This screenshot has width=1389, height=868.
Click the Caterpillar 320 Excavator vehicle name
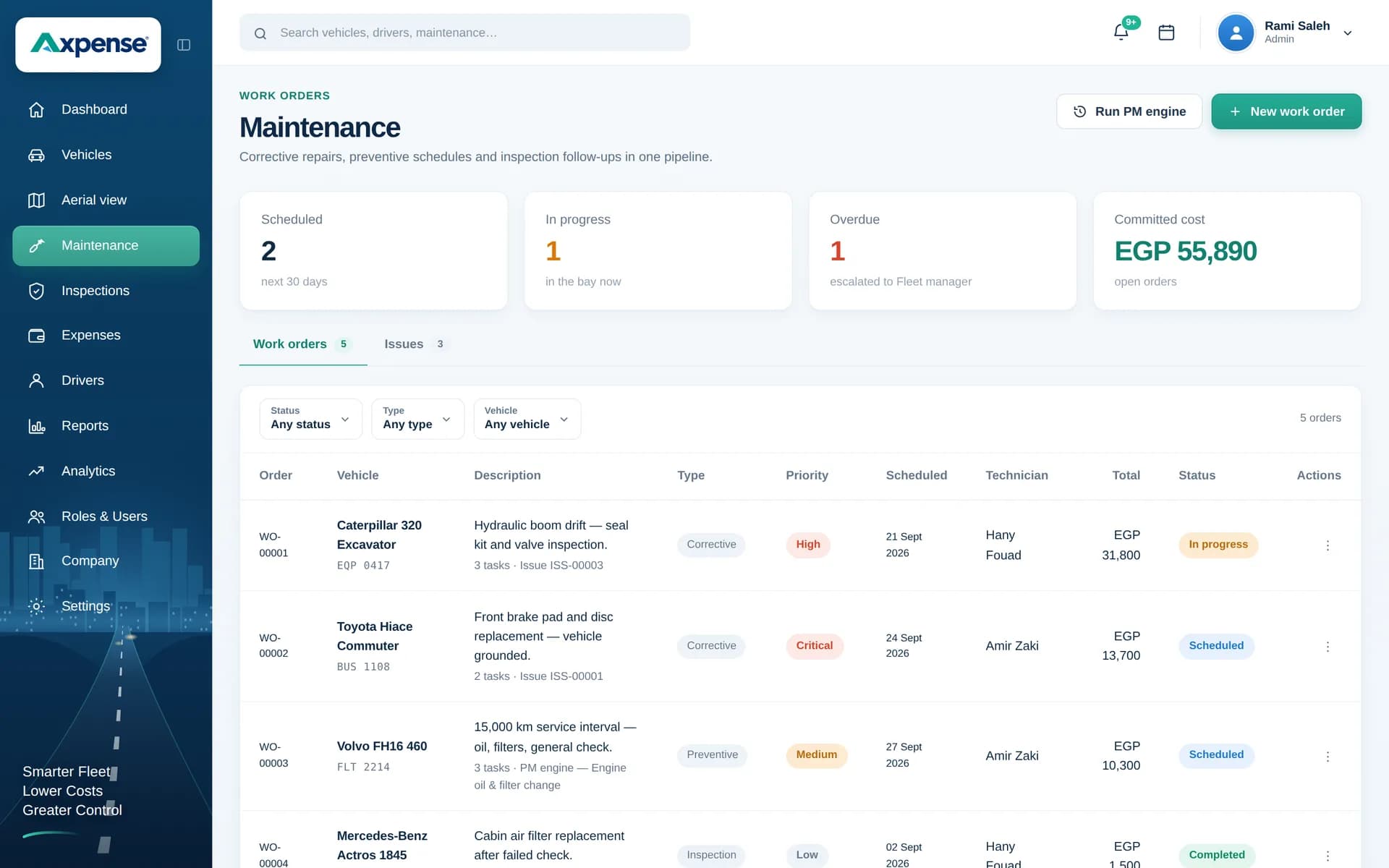379,535
